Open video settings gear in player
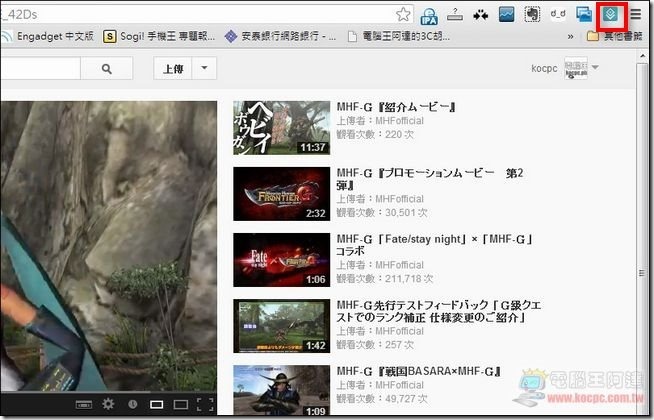 [107, 404]
